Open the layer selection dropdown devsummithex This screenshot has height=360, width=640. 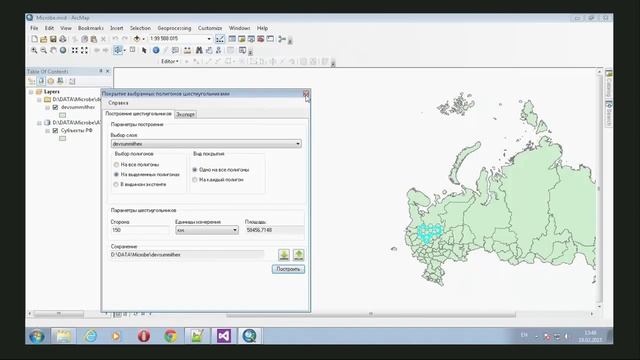point(206,144)
